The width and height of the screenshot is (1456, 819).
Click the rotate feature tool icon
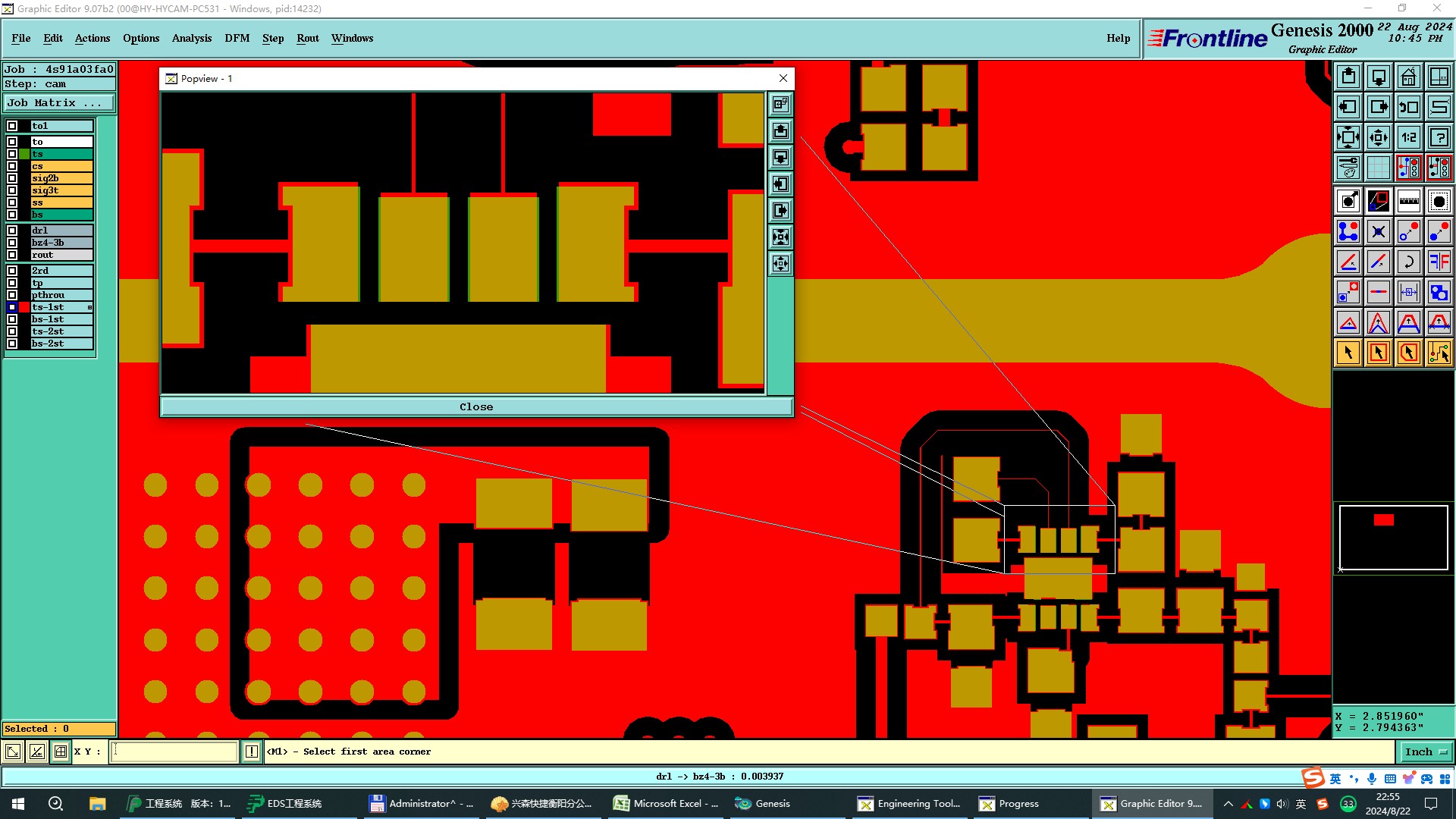pos(1408,262)
